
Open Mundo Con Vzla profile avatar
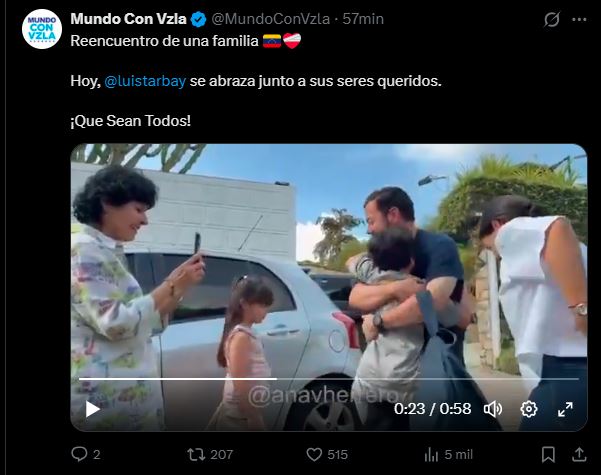[x=42, y=29]
